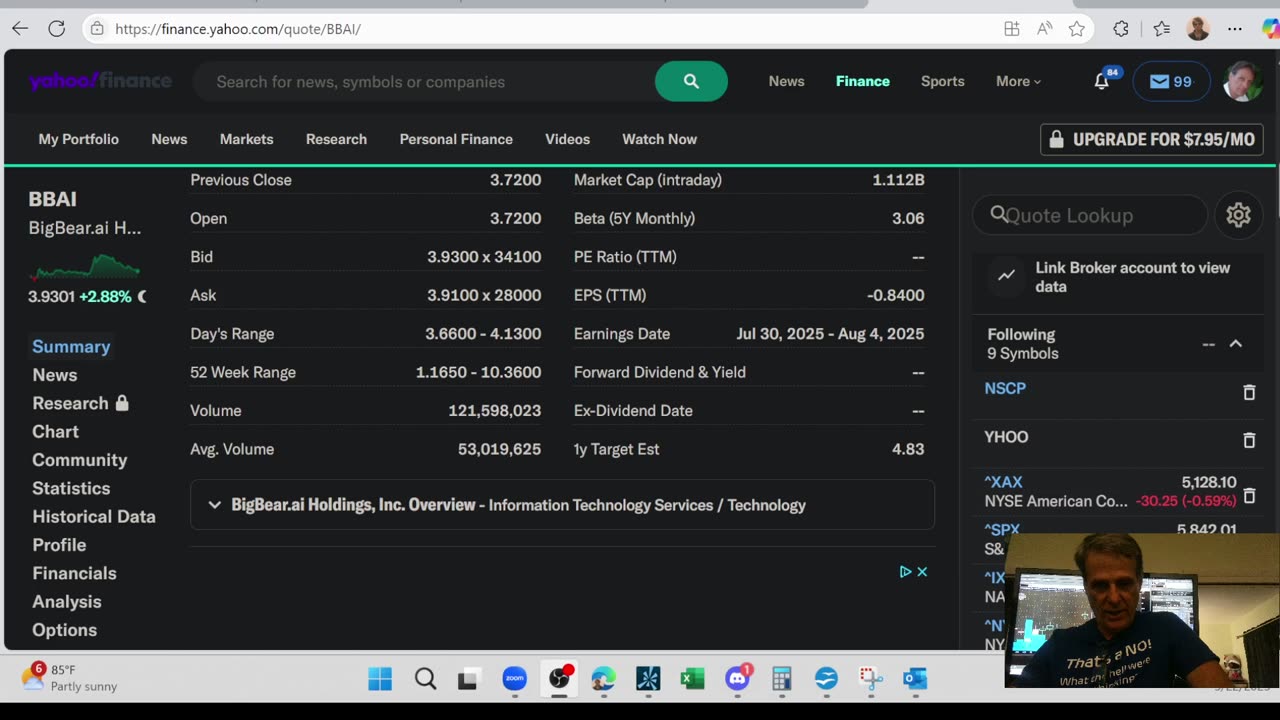
Task: Expand the More dropdown in header
Action: point(1018,82)
